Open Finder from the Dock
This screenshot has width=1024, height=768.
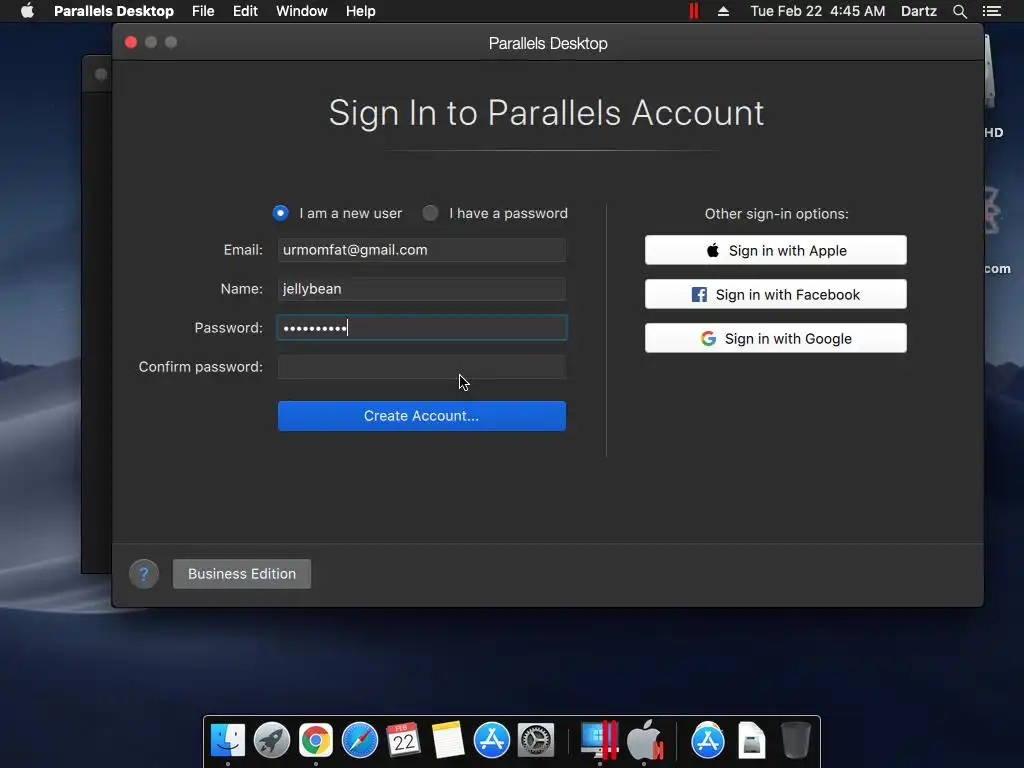click(x=228, y=741)
